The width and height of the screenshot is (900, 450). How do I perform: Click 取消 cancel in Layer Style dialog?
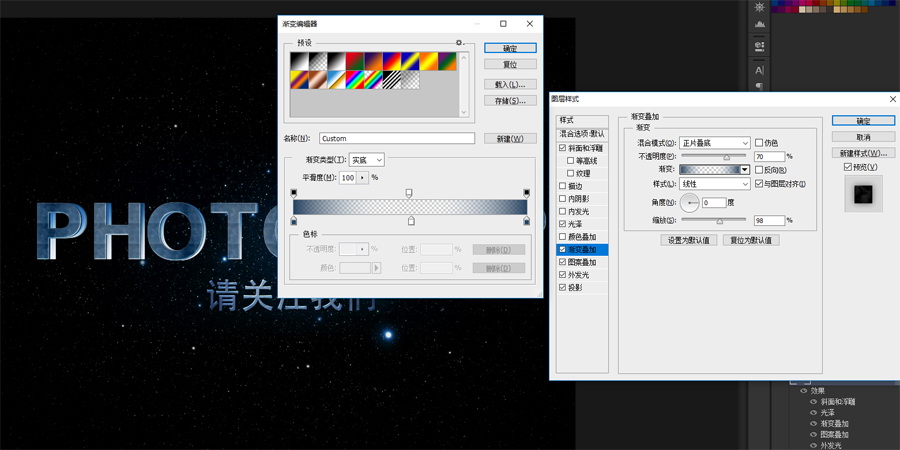(x=863, y=137)
